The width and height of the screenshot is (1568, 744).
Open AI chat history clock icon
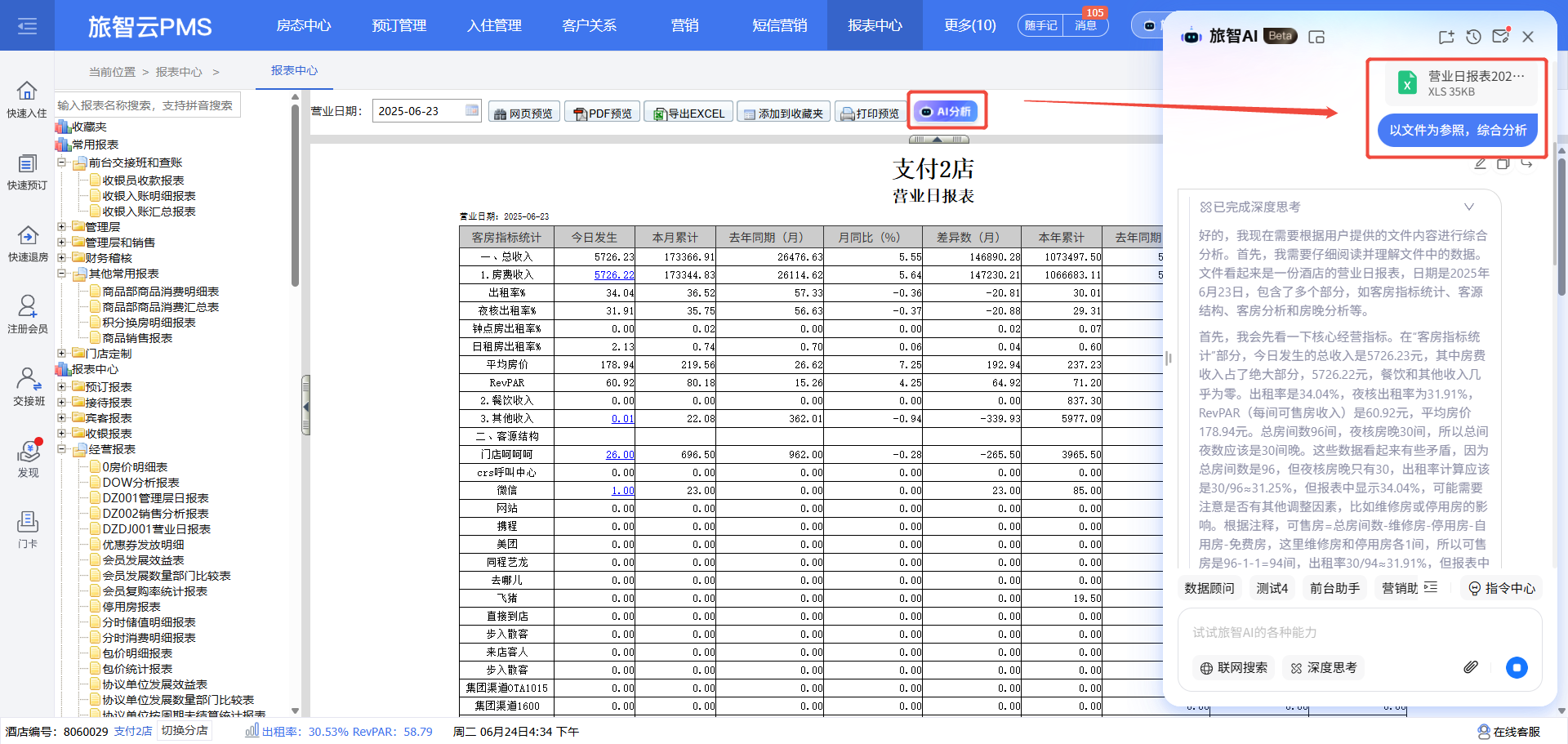click(x=1473, y=37)
